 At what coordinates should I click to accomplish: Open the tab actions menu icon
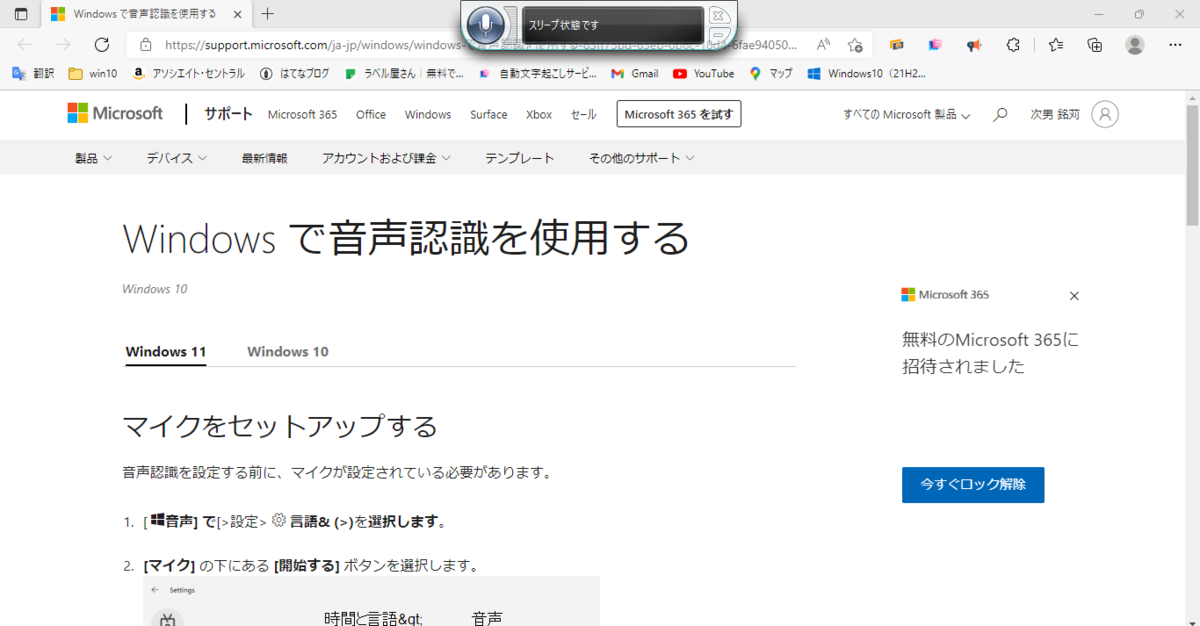click(x=21, y=14)
